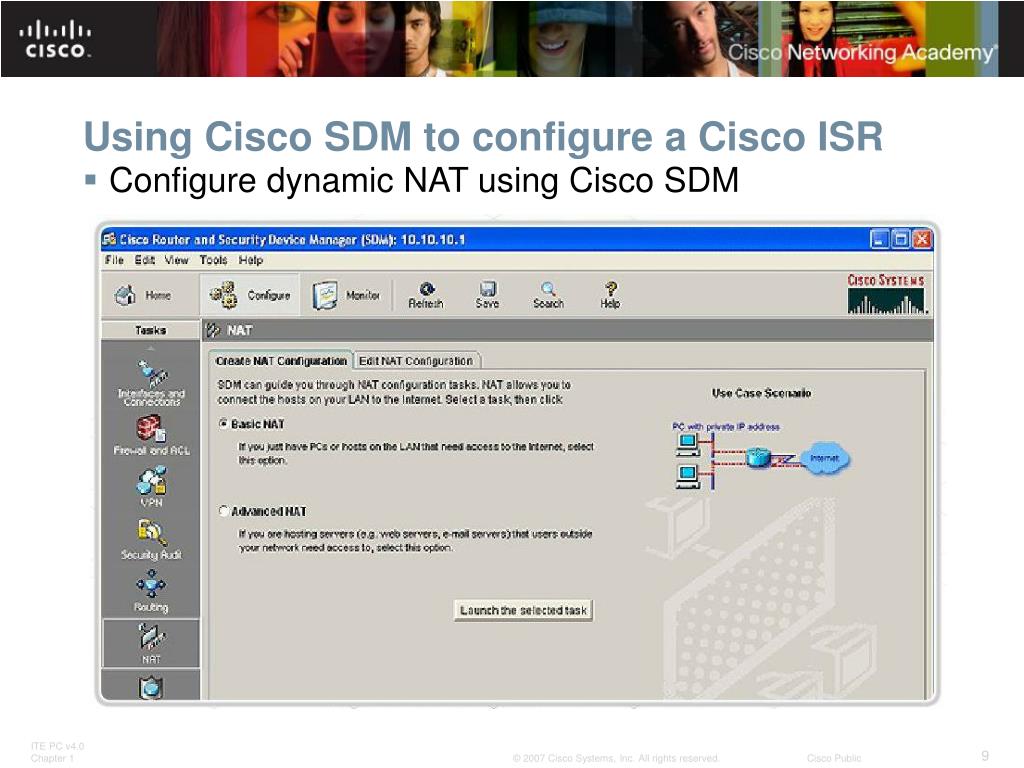
Task: Switch to the Create NAT Configuration tab
Action: 281,360
